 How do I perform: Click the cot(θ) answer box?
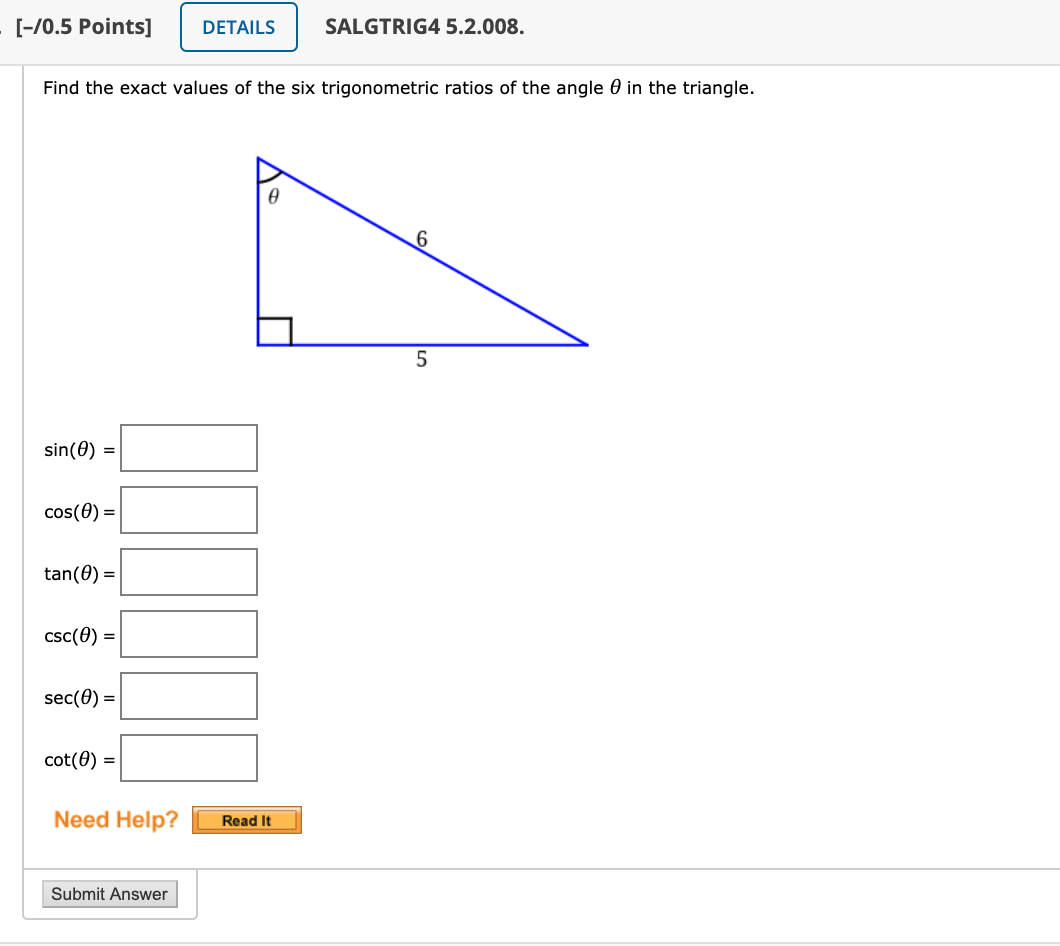[188, 757]
